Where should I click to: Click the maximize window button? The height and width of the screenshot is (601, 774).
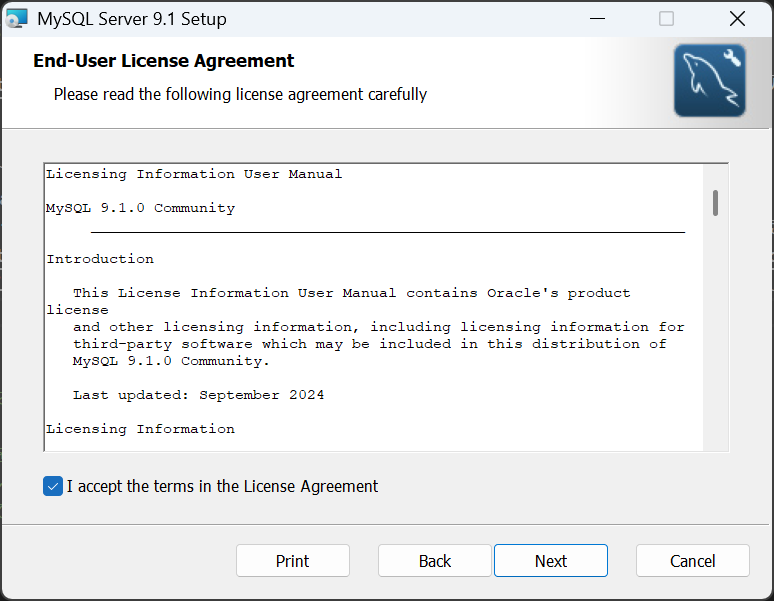[x=667, y=18]
